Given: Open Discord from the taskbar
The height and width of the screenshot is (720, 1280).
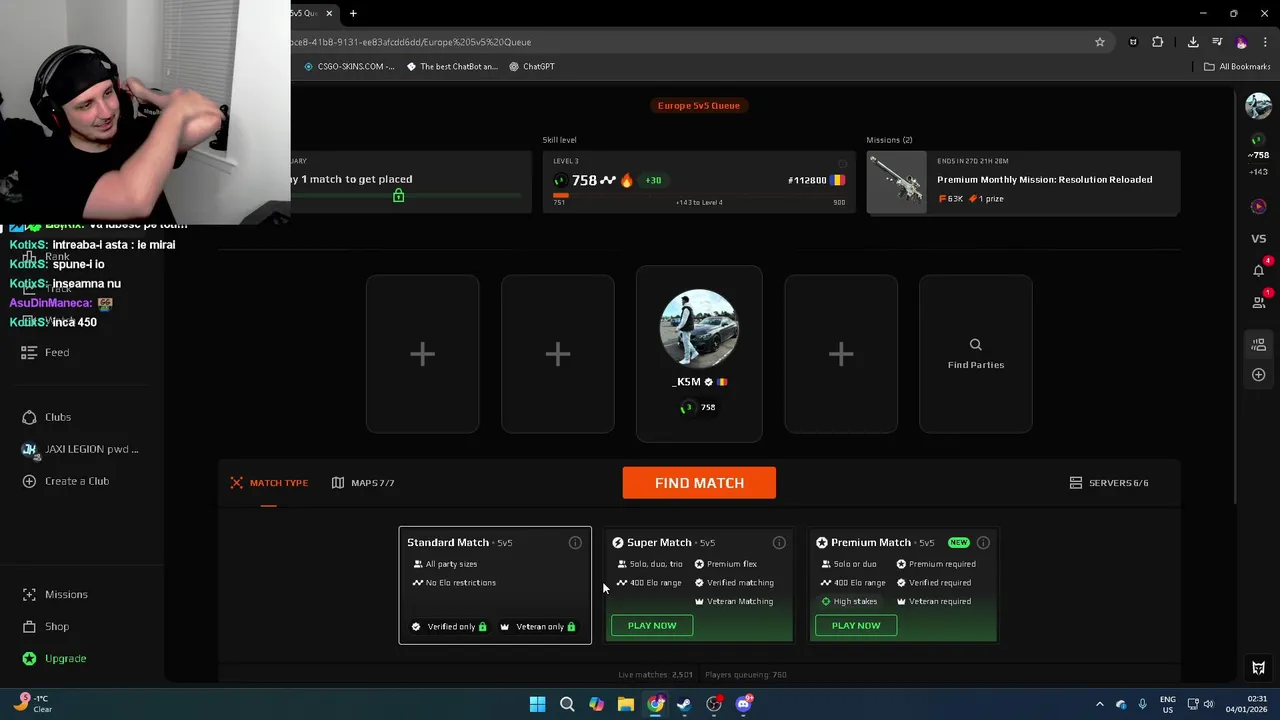Looking at the screenshot, I should coord(743,704).
